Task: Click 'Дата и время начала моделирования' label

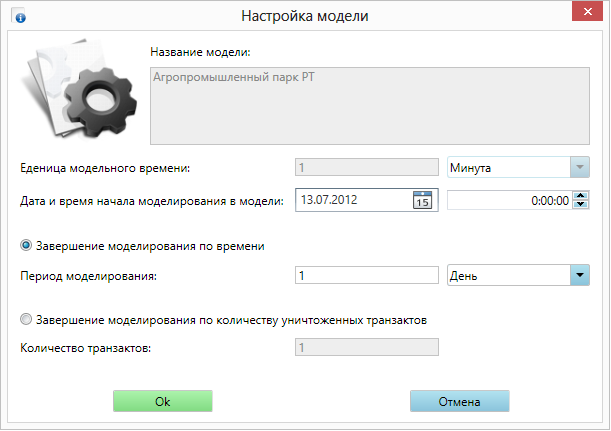Action: (152, 201)
